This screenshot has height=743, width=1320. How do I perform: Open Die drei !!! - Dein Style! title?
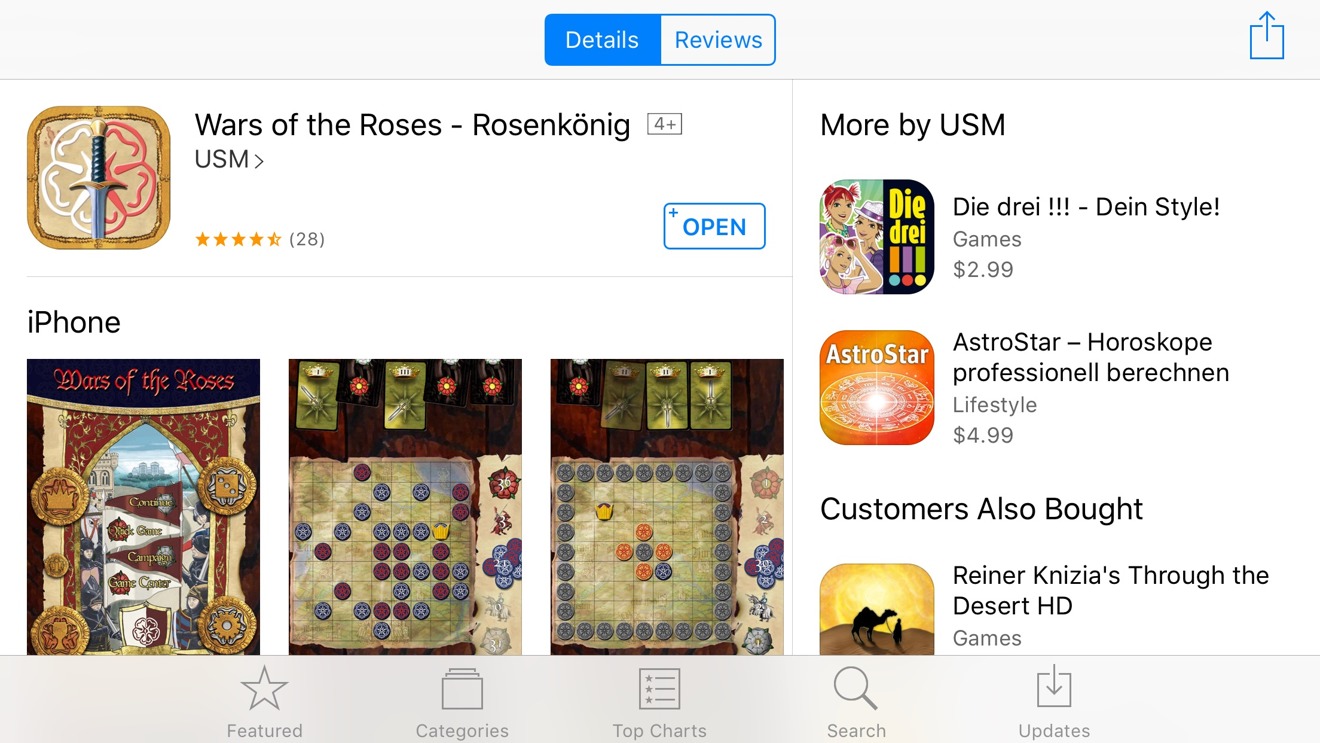[1086, 207]
